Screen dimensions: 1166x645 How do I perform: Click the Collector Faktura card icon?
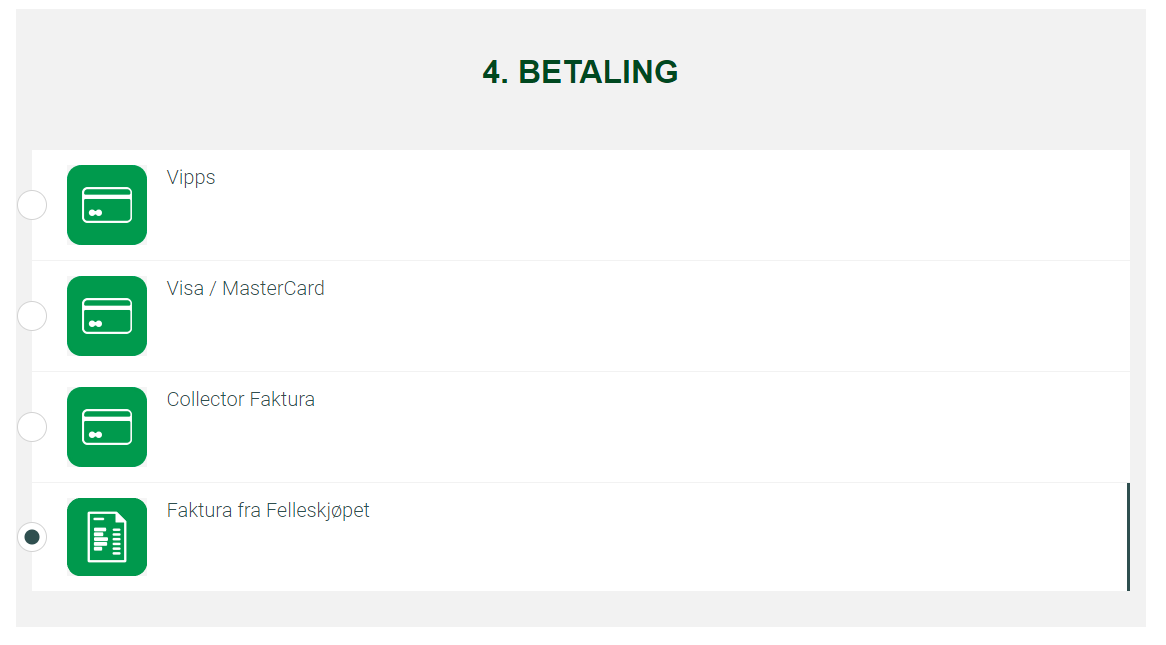107,427
